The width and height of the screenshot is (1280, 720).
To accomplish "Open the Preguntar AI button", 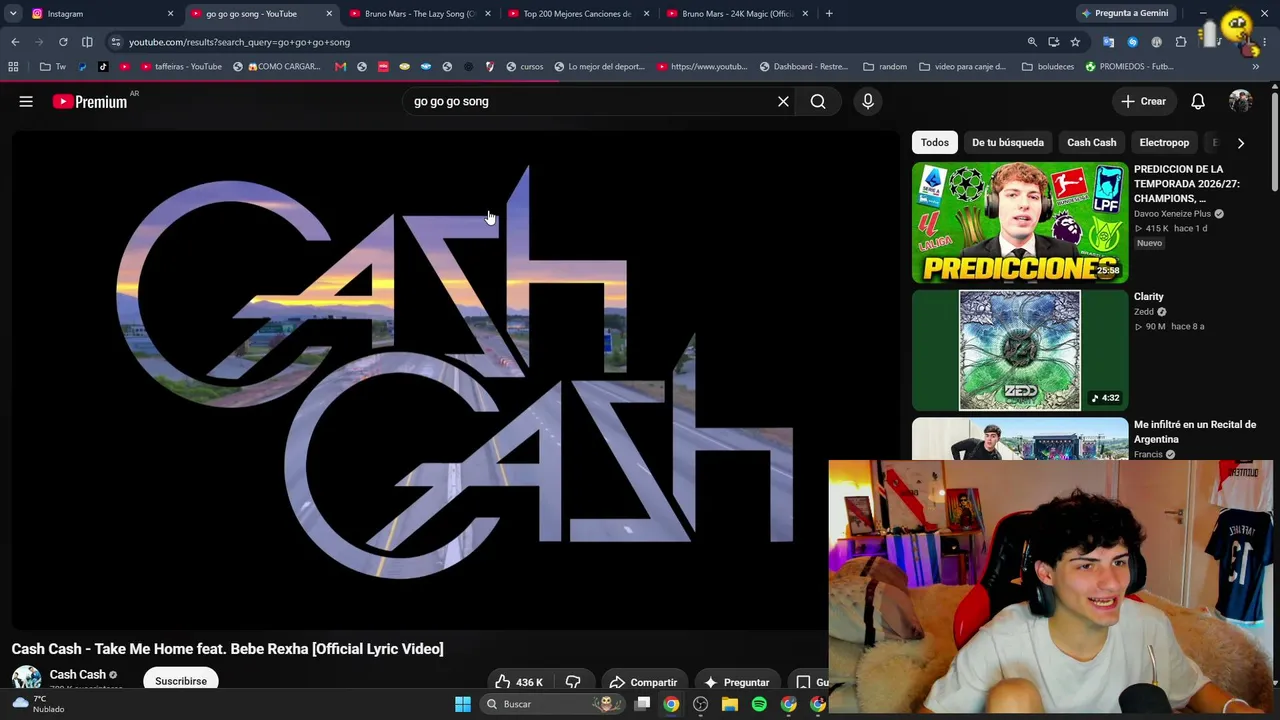I will tap(737, 682).
